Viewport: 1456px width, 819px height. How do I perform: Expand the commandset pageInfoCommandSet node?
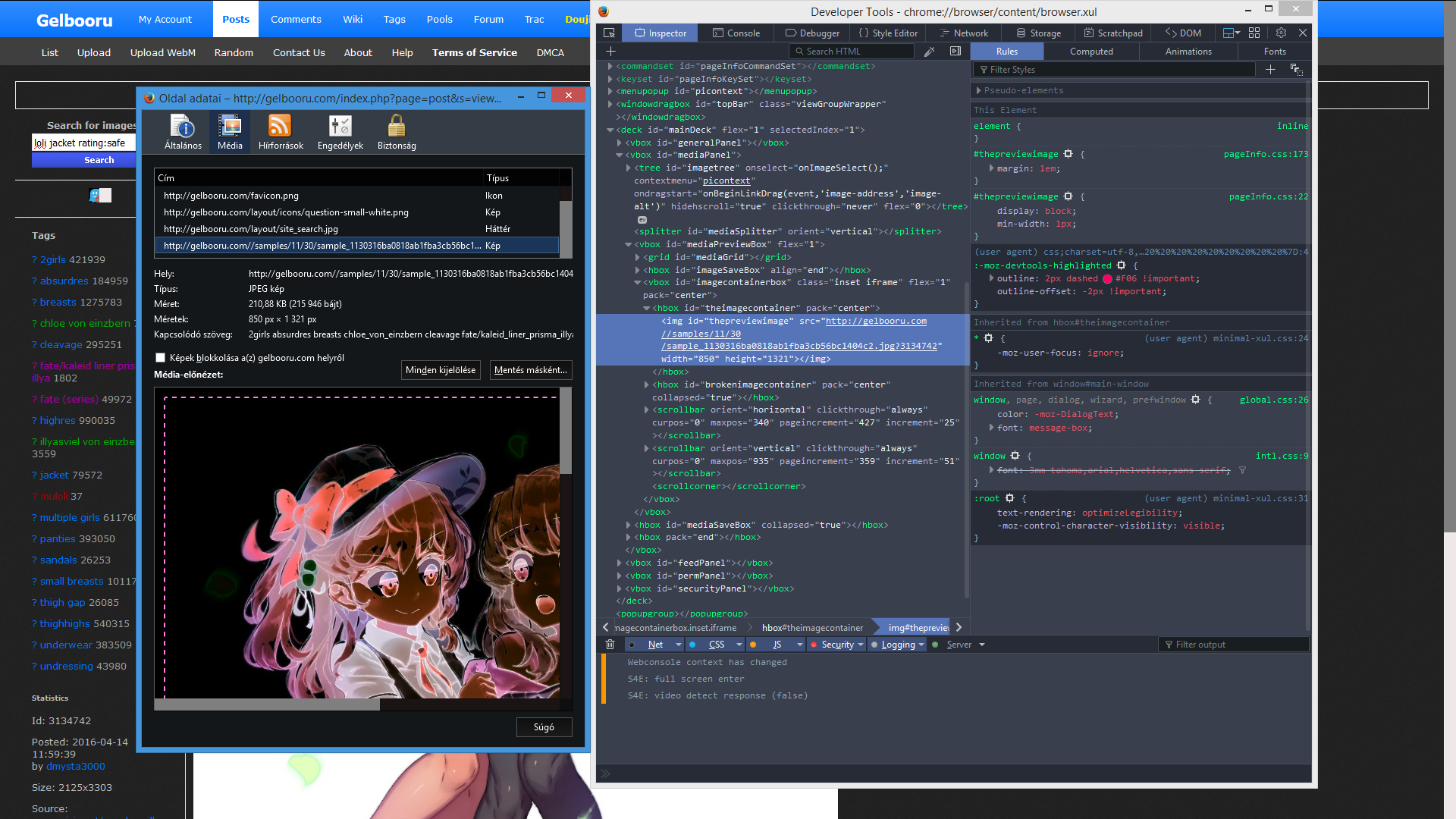click(610, 66)
